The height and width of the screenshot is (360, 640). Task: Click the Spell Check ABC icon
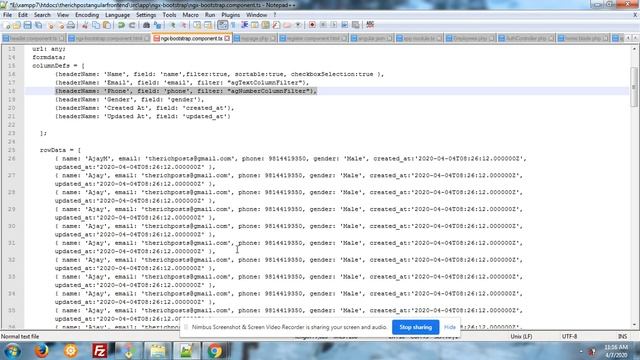[x=370, y=25]
